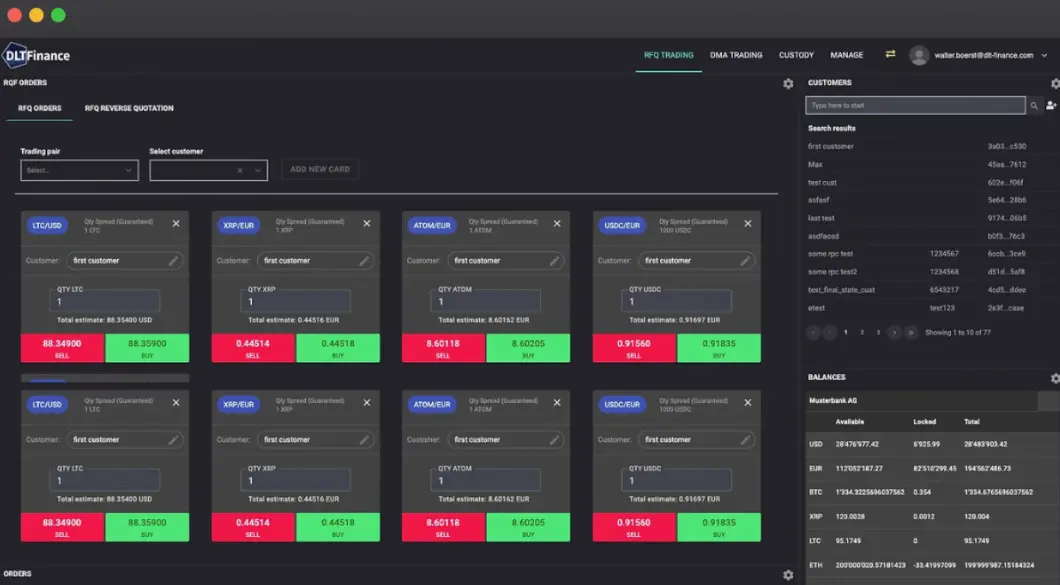Open the Orders settings gear at bottom right
1060x585 pixels.
788,575
